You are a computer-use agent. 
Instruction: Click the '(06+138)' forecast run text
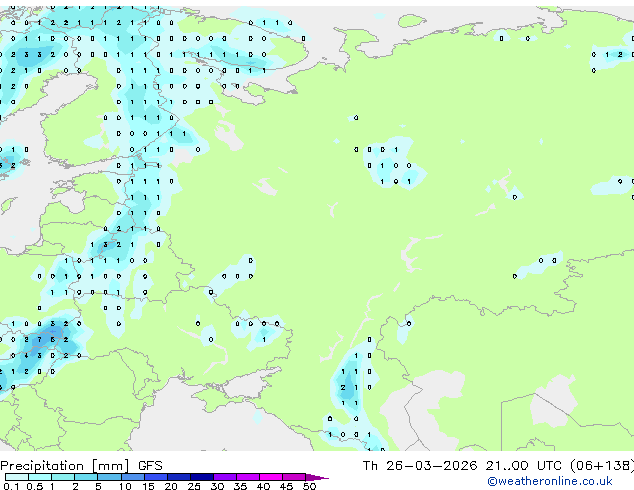pyautogui.click(x=602, y=466)
